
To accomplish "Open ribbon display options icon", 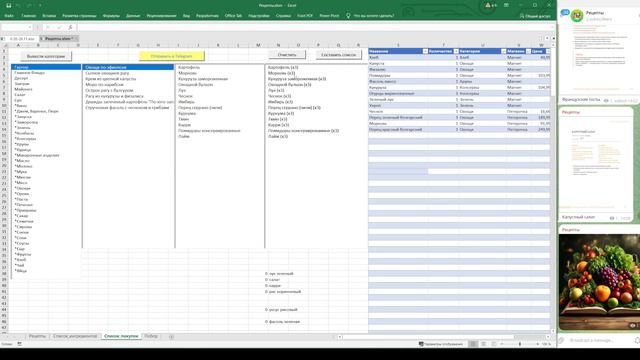I will click(x=506, y=5).
